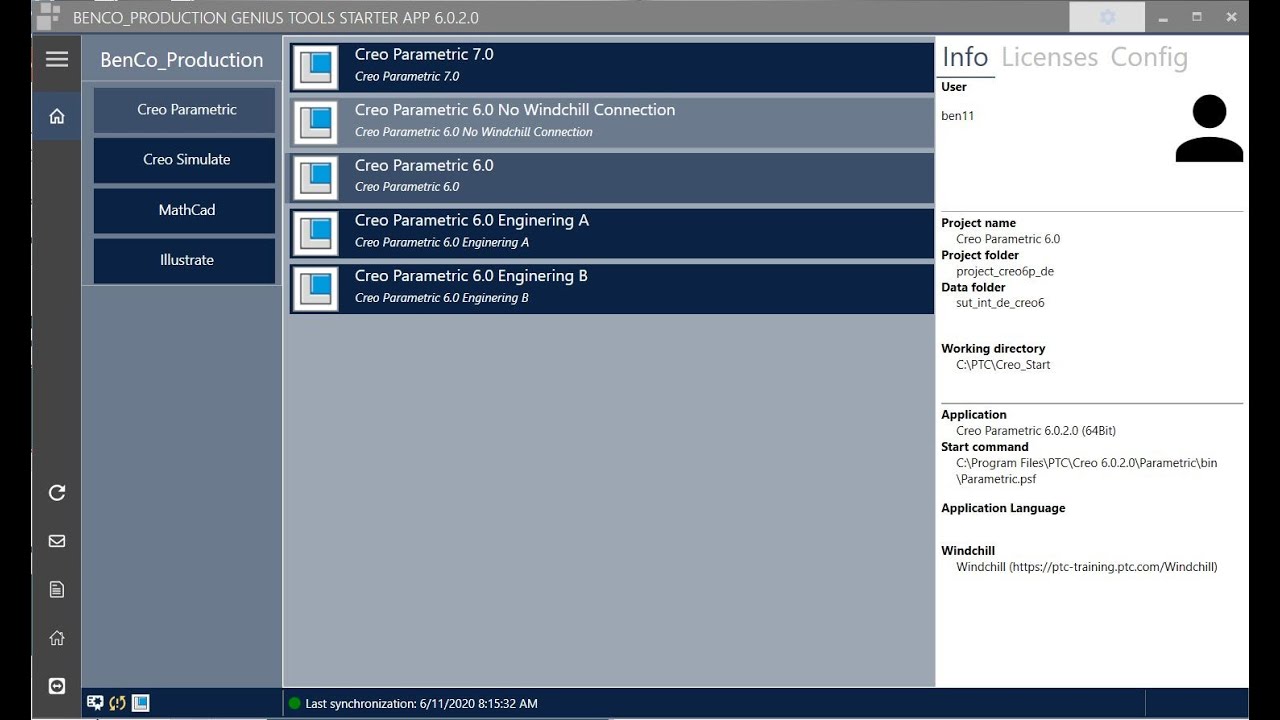This screenshot has height=720, width=1280.
Task: Click the data folder value sut_int_de_creo6
Action: (1000, 303)
